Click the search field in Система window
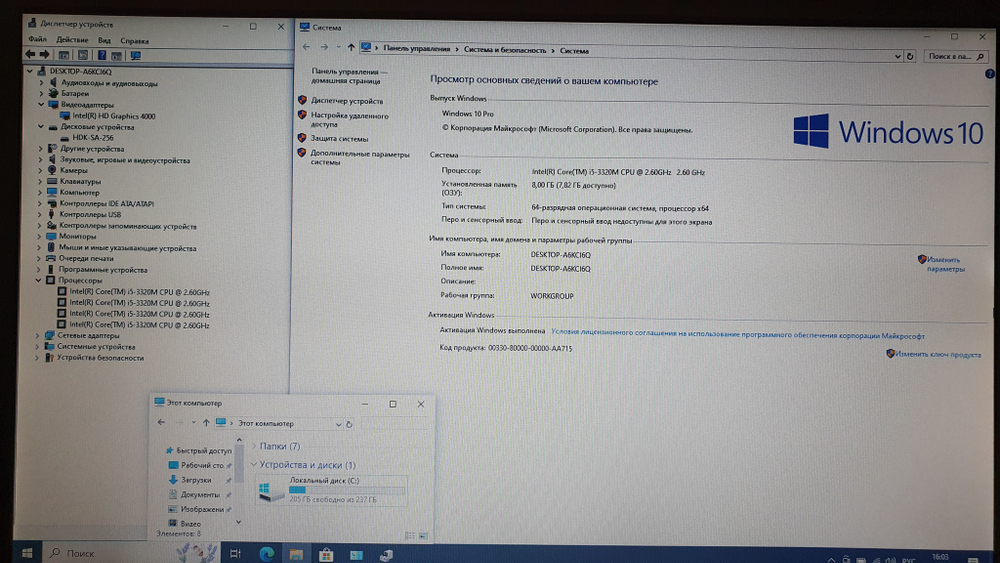Viewport: 1000px width, 563px height. click(x=955, y=57)
